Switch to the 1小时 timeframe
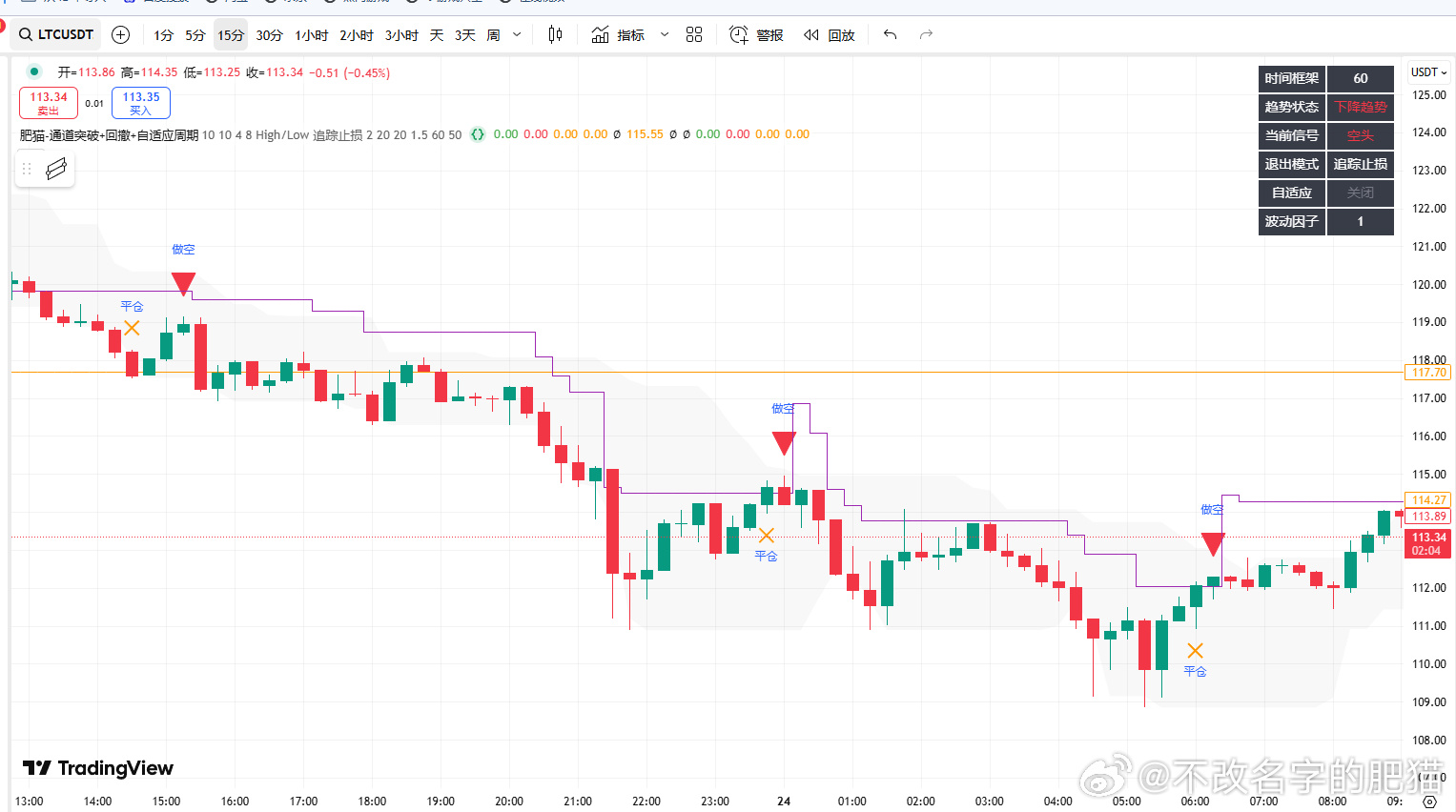 pyautogui.click(x=311, y=35)
